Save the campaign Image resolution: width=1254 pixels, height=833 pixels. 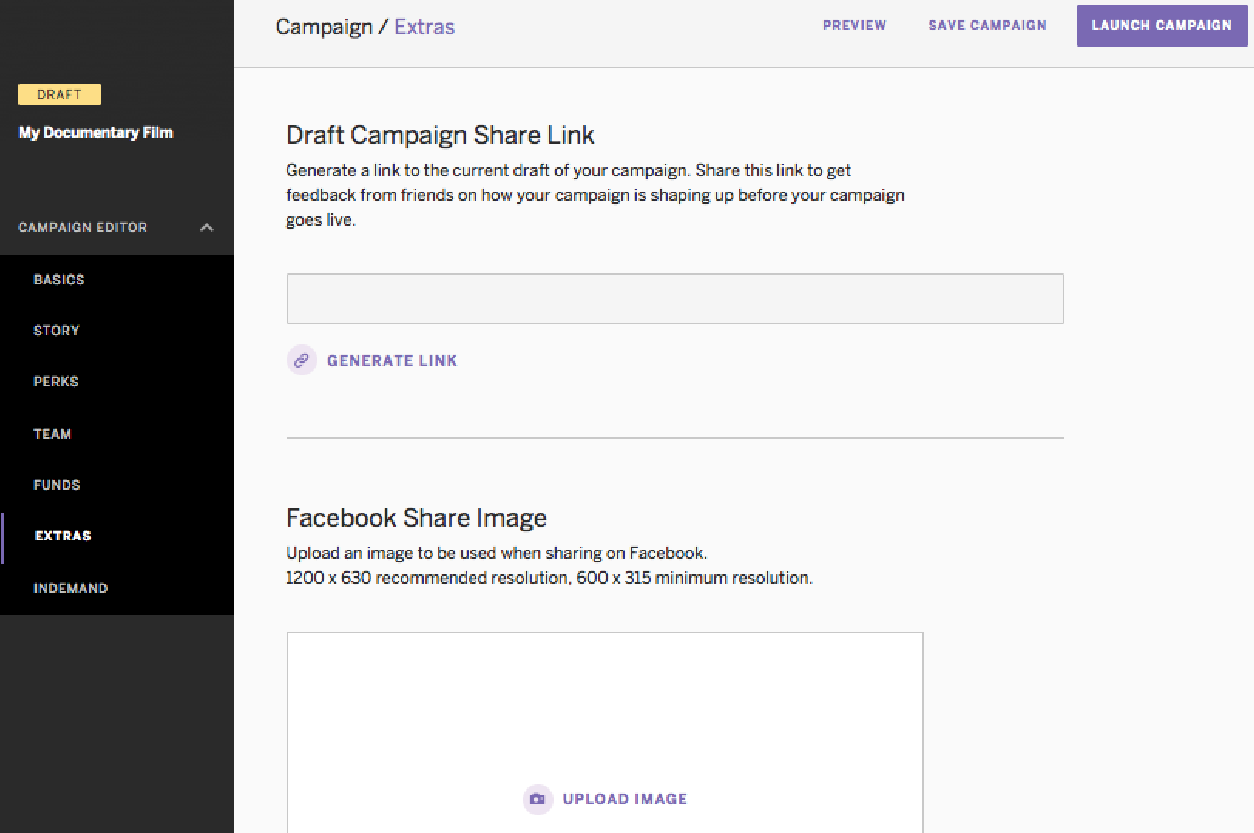point(987,25)
